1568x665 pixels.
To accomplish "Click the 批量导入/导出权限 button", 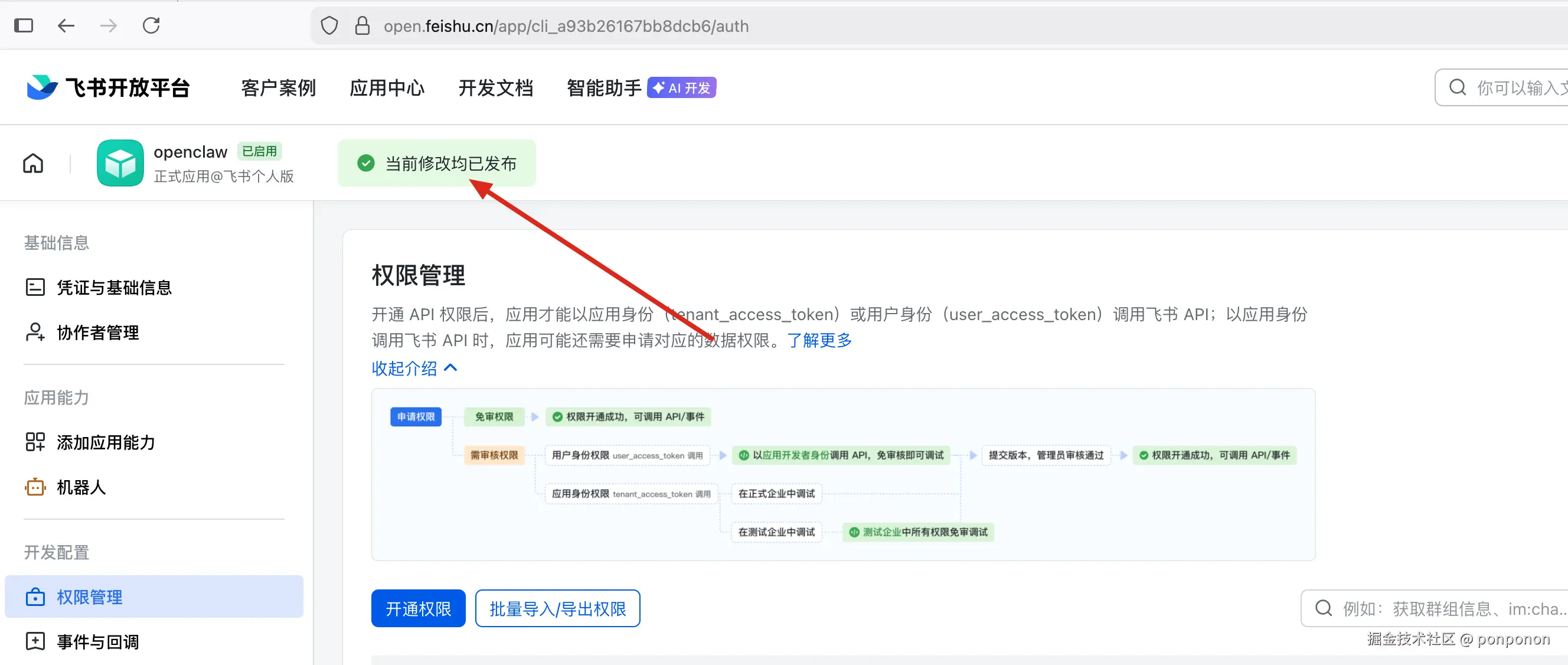I will 557,608.
